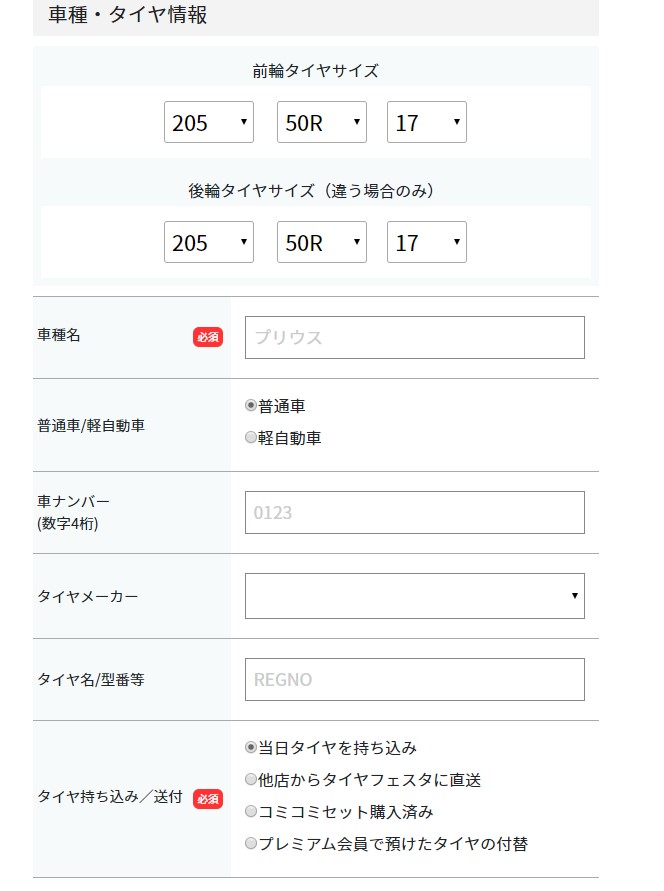Screen dimensions: 664x891
Task: Open front tire rim size dropdown 17
Action: 427,122
